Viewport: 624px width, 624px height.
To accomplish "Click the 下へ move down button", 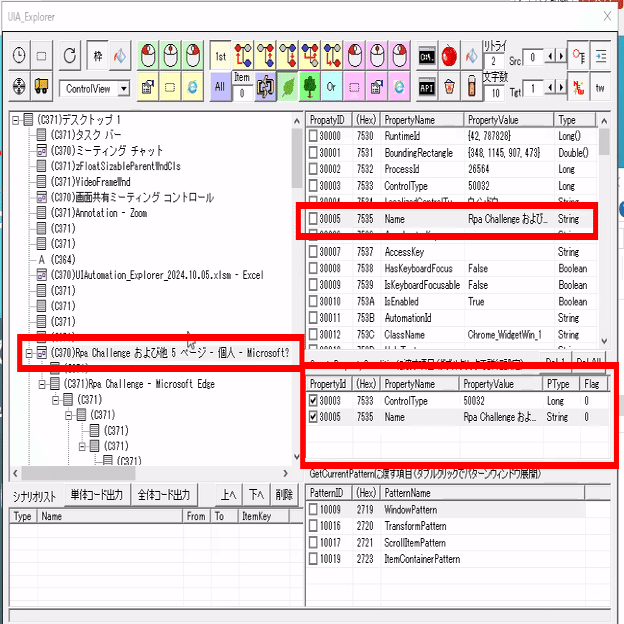I will [x=256, y=495].
